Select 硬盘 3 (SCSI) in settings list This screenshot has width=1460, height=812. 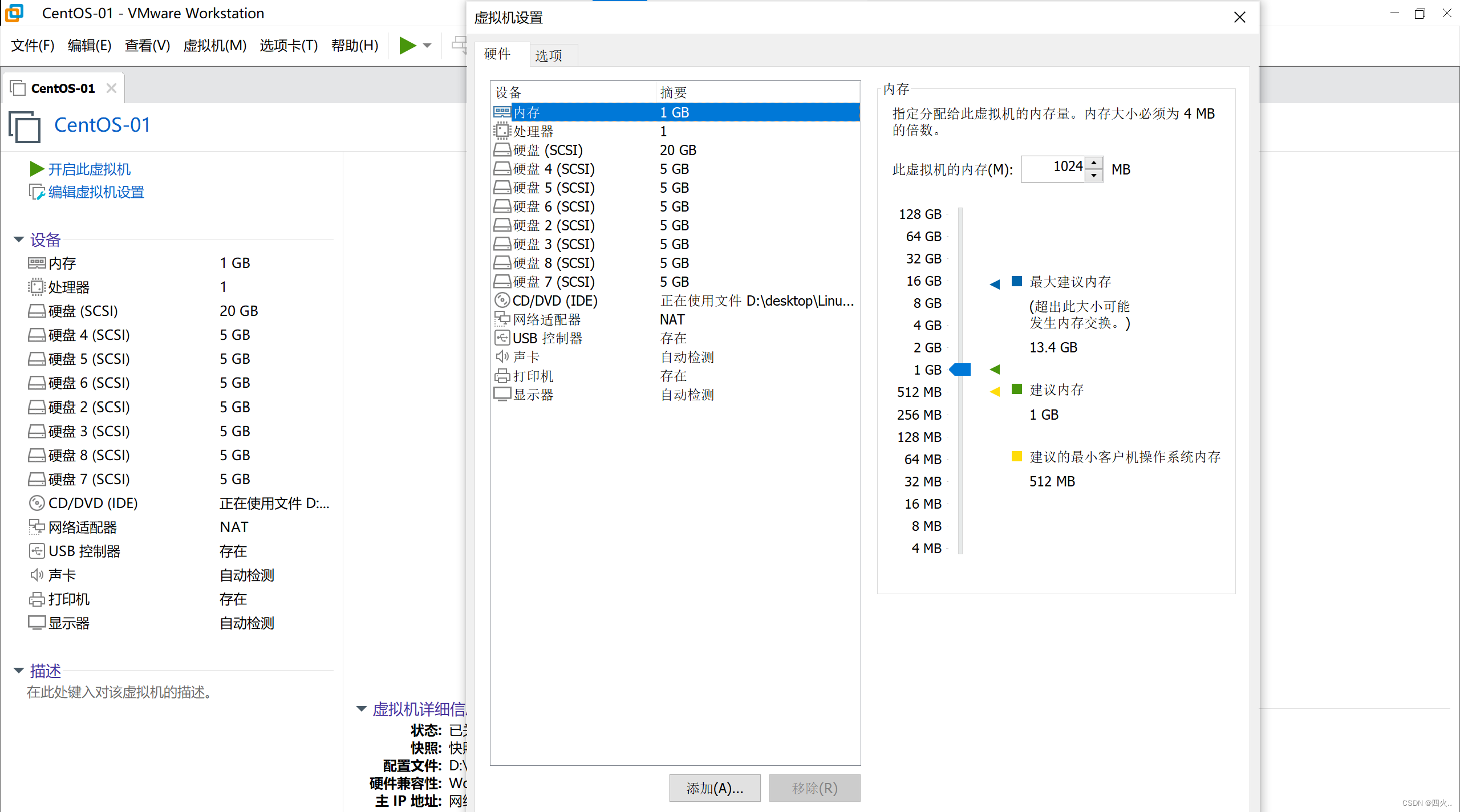675,244
